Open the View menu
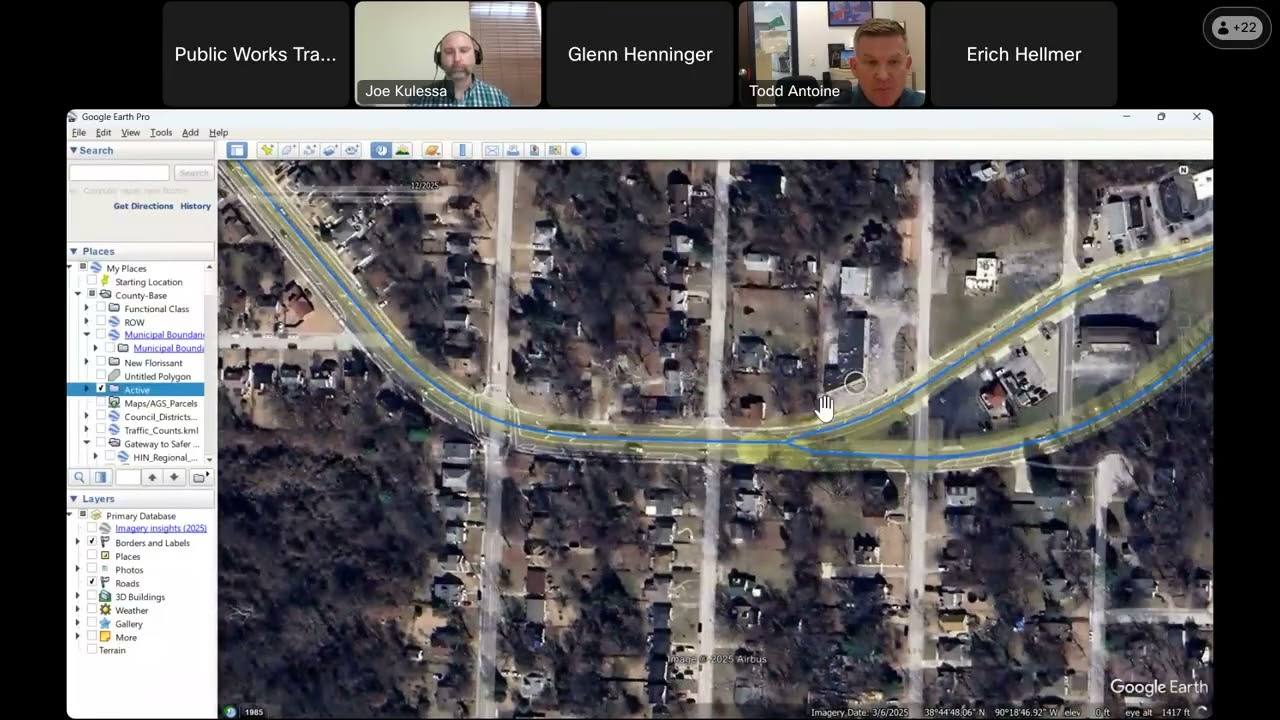Image resolution: width=1280 pixels, height=720 pixels. click(x=131, y=132)
